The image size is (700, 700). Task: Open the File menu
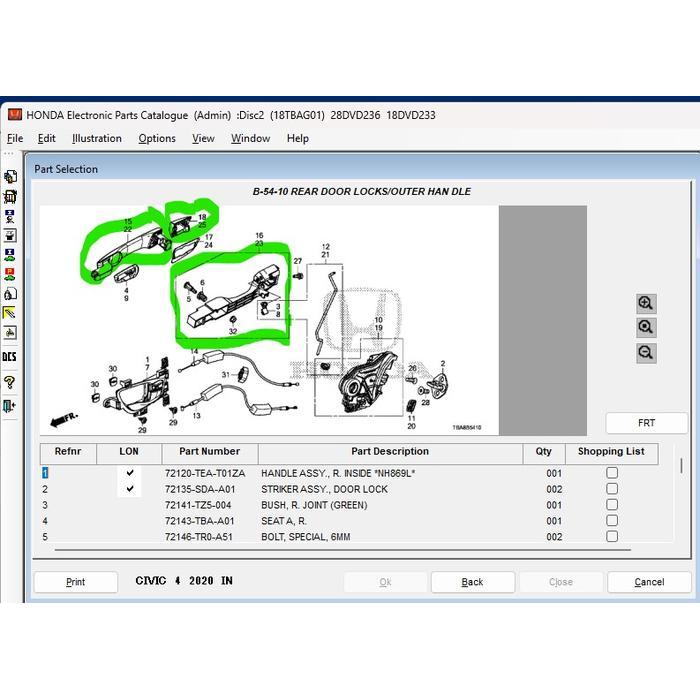pos(15,139)
